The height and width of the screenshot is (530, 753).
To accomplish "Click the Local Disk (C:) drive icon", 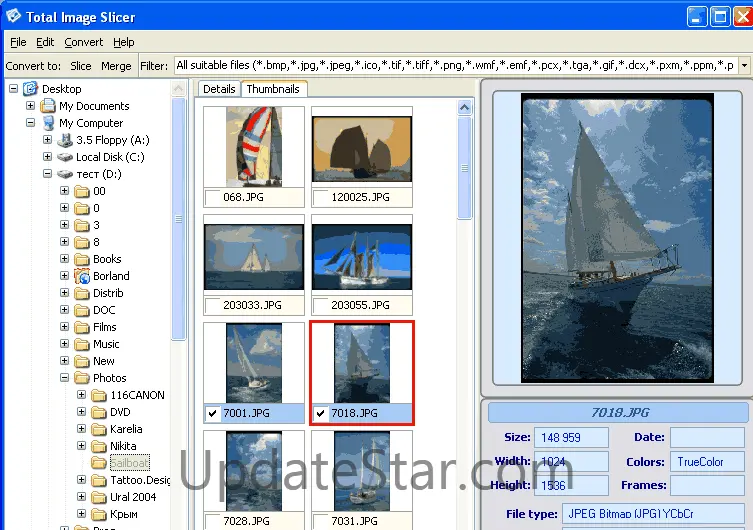I will coord(64,157).
